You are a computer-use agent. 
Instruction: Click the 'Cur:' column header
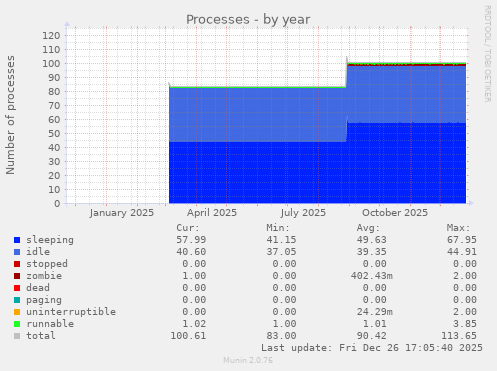[x=188, y=228]
